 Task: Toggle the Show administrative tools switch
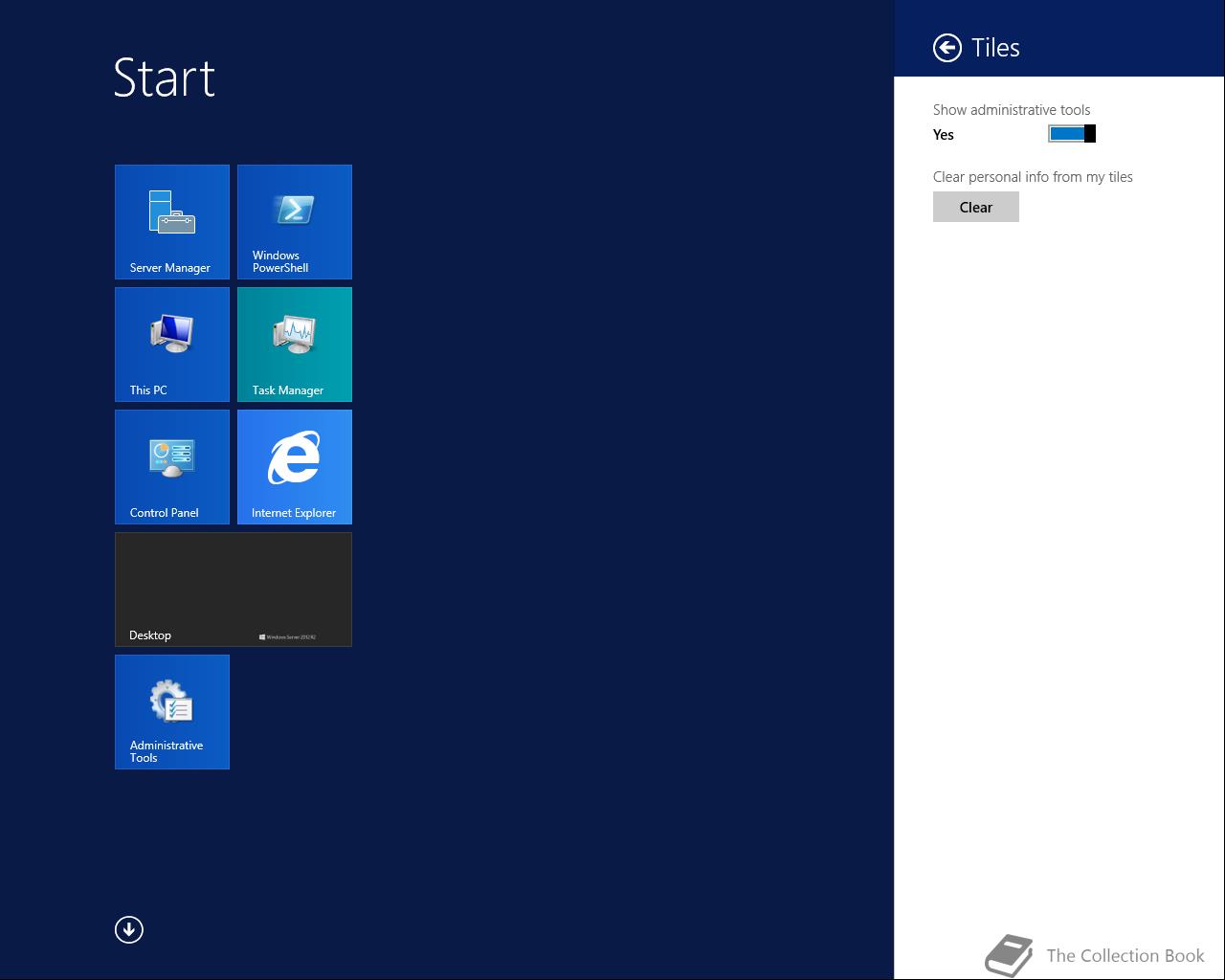(x=1072, y=134)
